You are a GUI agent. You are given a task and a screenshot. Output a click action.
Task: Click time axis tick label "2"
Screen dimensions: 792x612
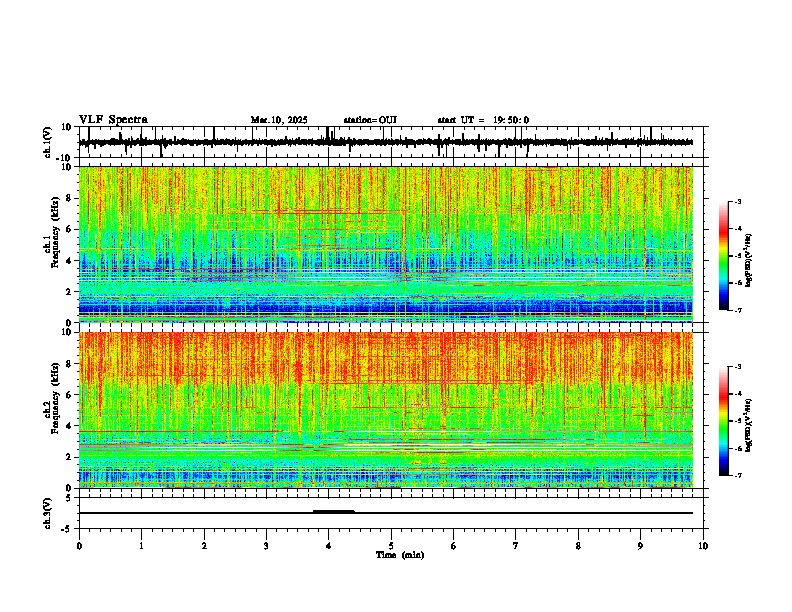204,546
